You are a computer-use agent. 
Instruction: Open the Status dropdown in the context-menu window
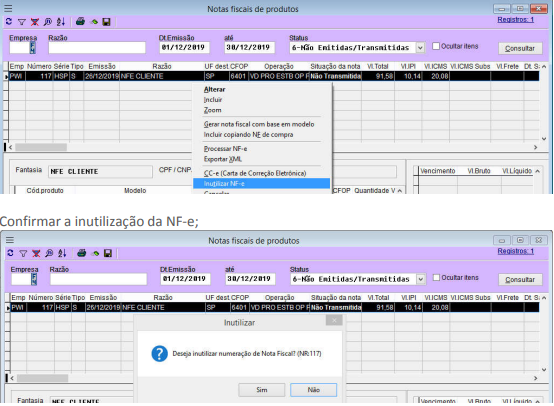click(420, 48)
